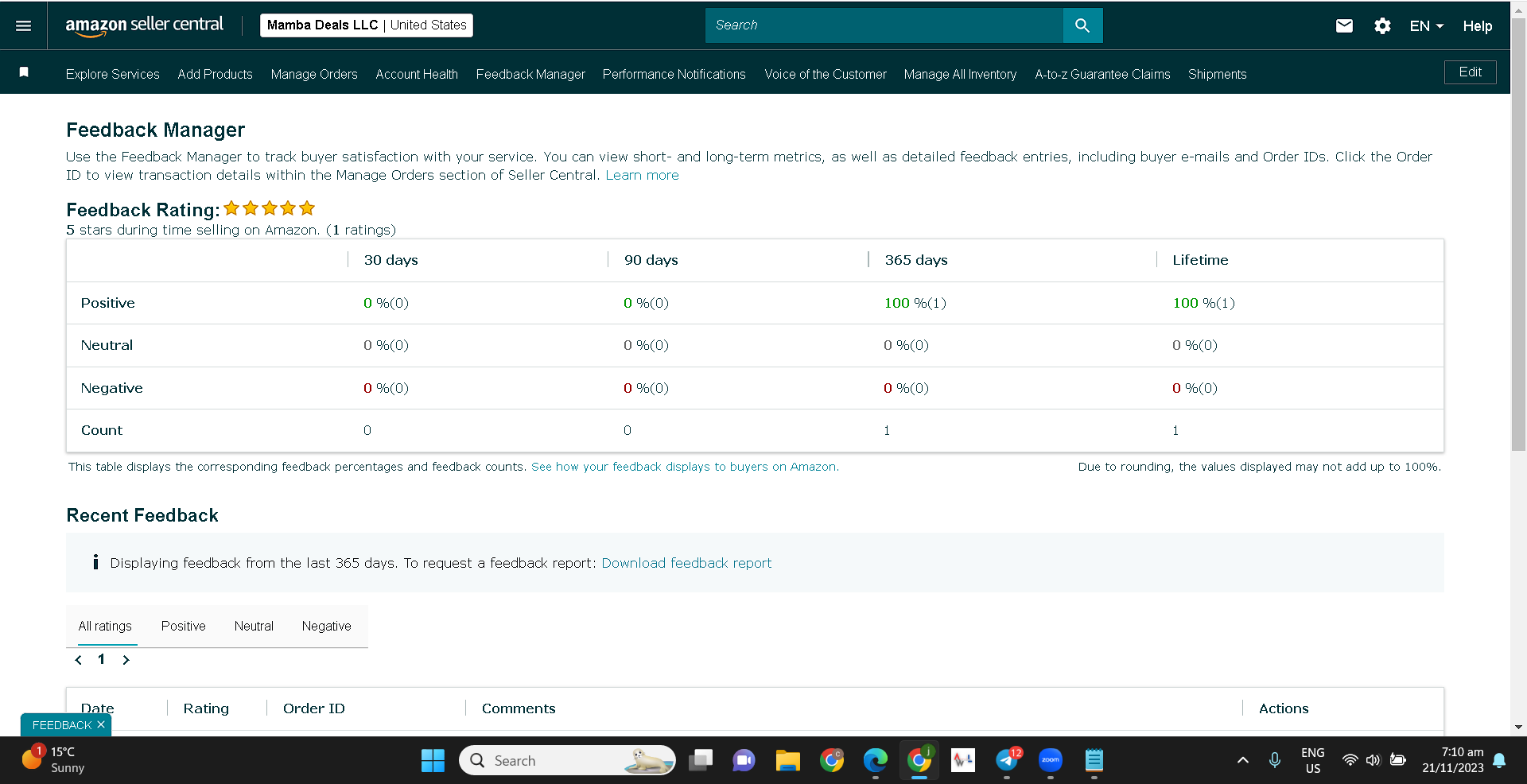Screen dimensions: 1527x784
Task: Open the hamburger main menu
Action: point(24,25)
